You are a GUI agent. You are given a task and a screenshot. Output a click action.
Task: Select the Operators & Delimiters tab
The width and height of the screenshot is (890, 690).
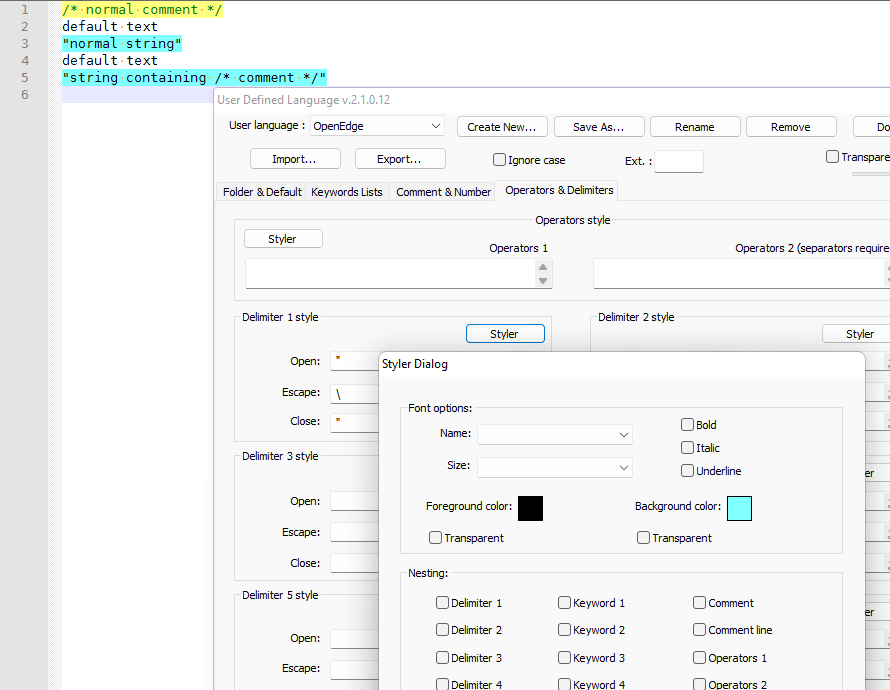[559, 190]
